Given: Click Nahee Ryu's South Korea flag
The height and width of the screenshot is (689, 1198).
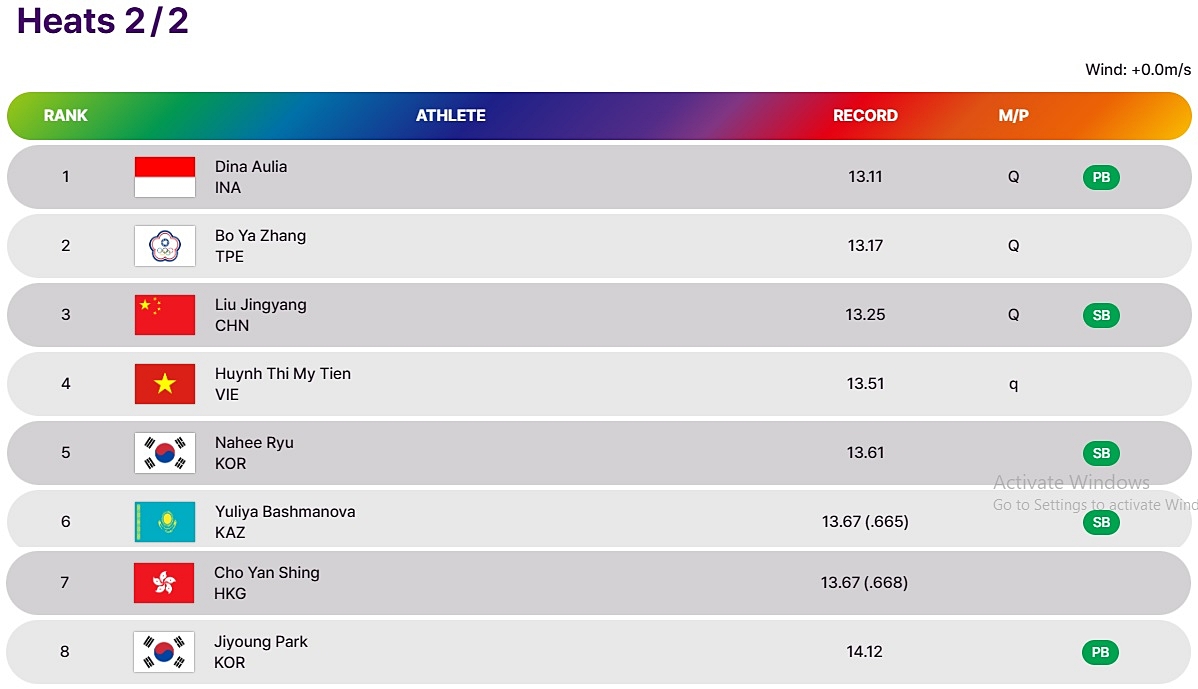Looking at the screenshot, I should tap(165, 453).
